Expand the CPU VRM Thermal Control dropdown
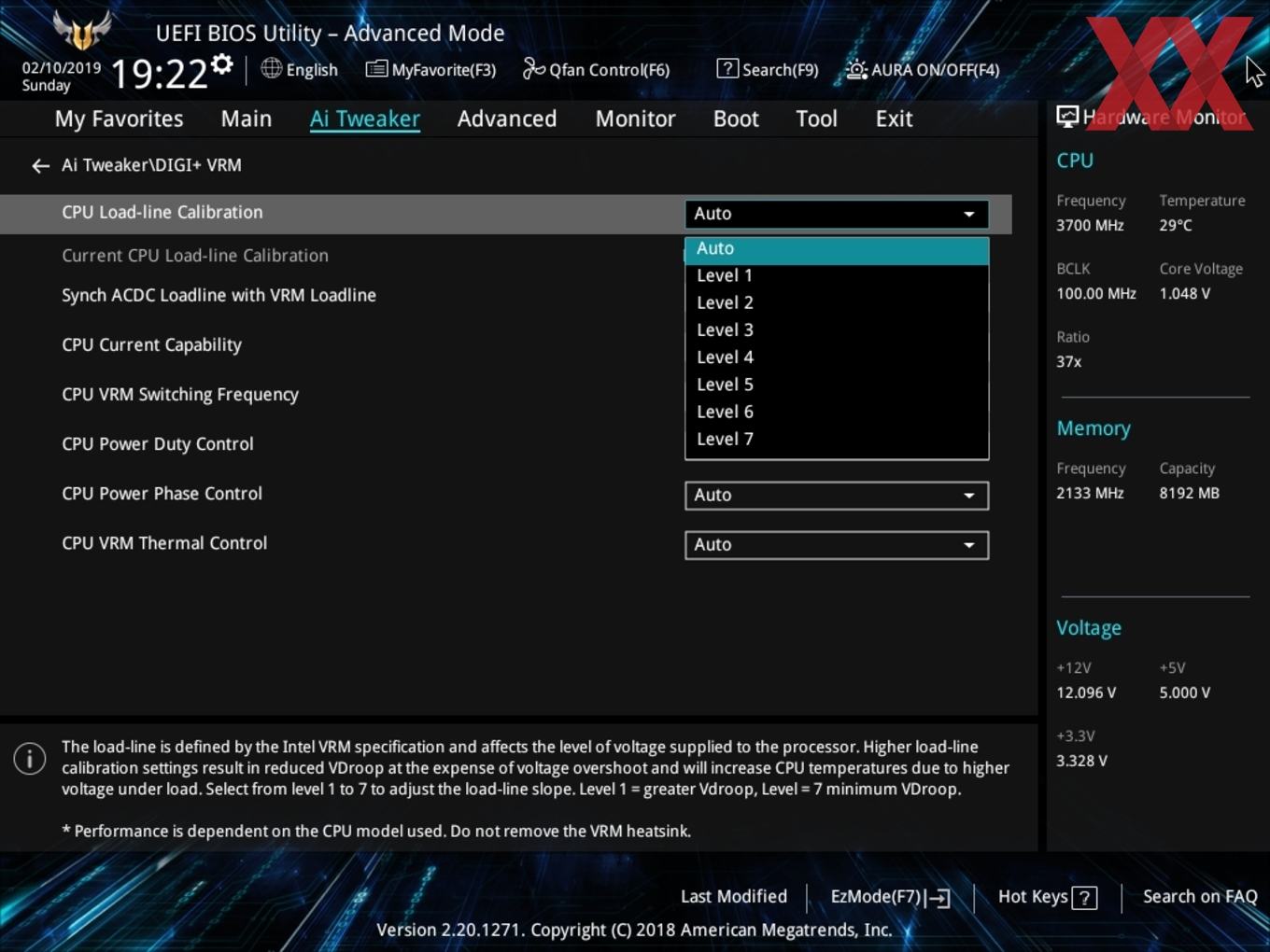The width and height of the screenshot is (1270, 952). [837, 545]
